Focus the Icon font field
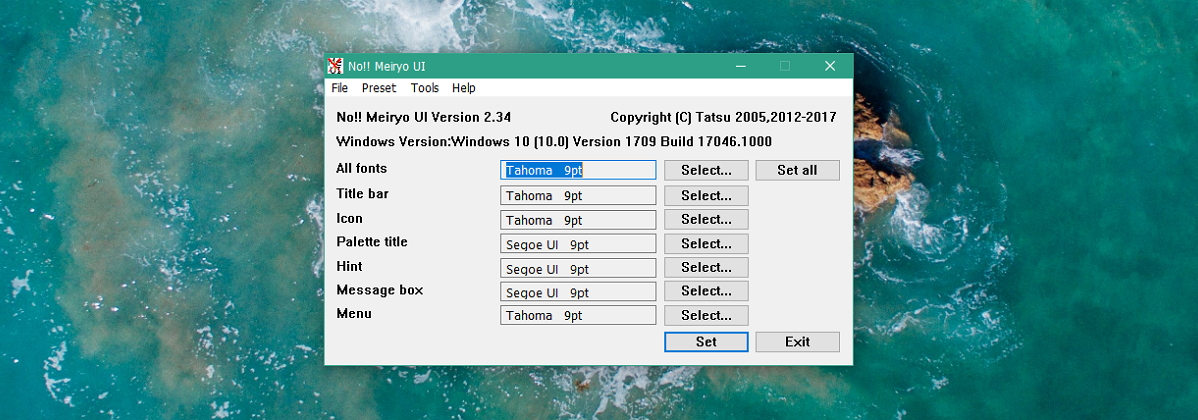 [578, 220]
